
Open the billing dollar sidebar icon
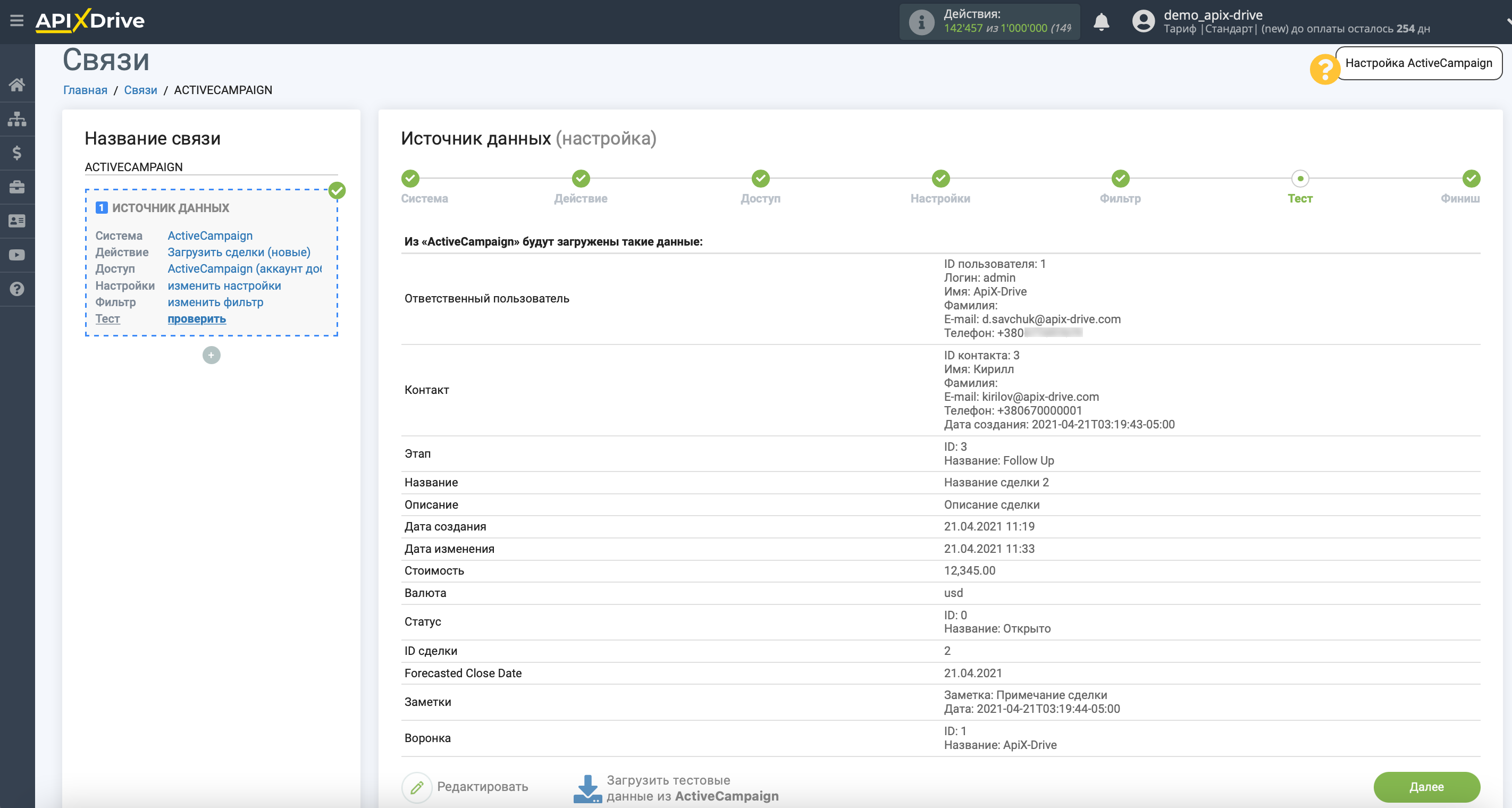click(17, 153)
